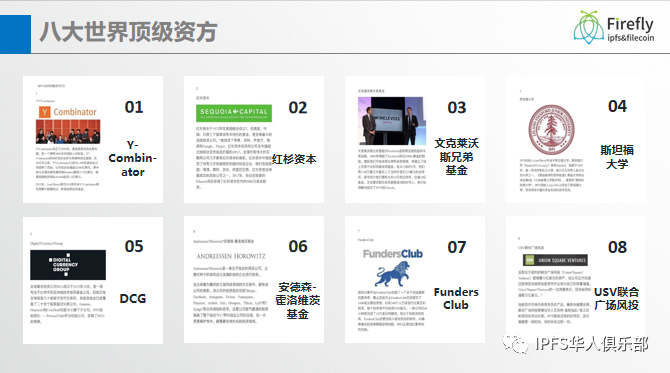Screen dimensions: 670x373
Task: Click the DCG label
Action: pyautogui.click(x=133, y=298)
